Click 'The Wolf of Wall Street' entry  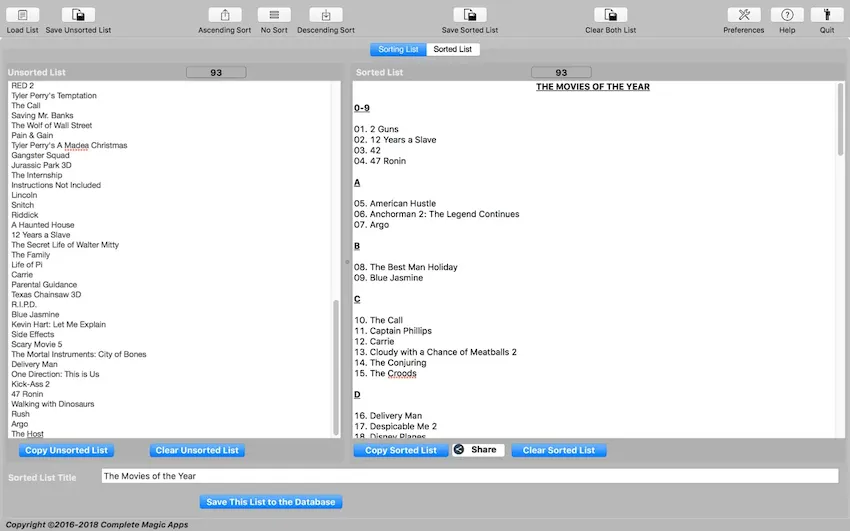(x=51, y=125)
